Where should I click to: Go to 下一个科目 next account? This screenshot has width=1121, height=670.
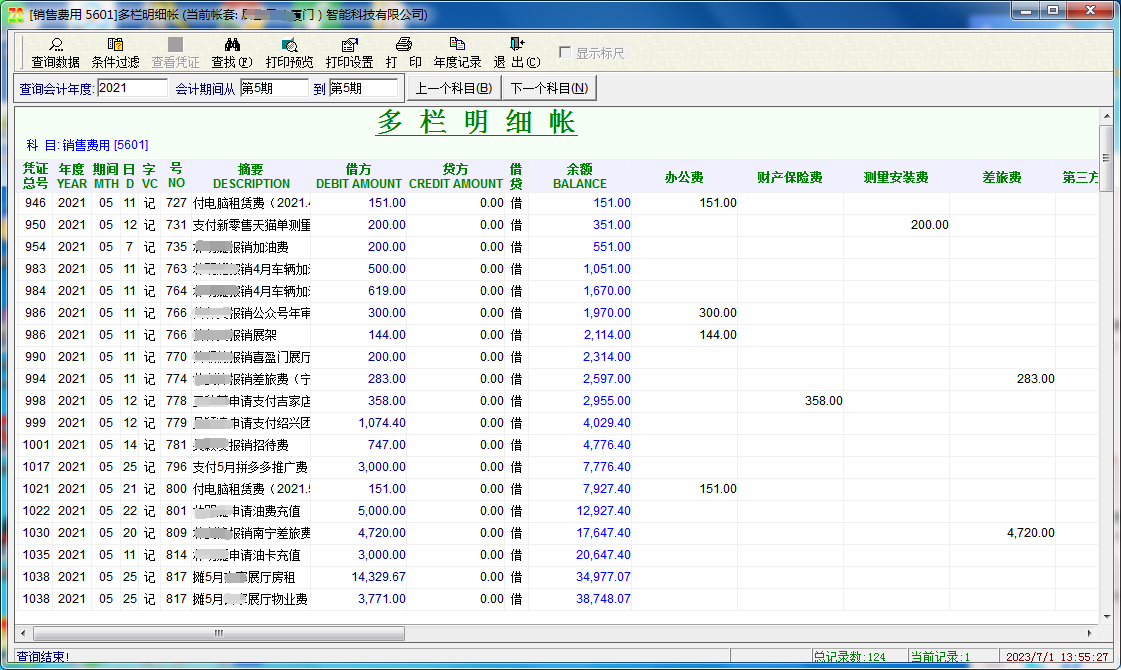click(549, 88)
